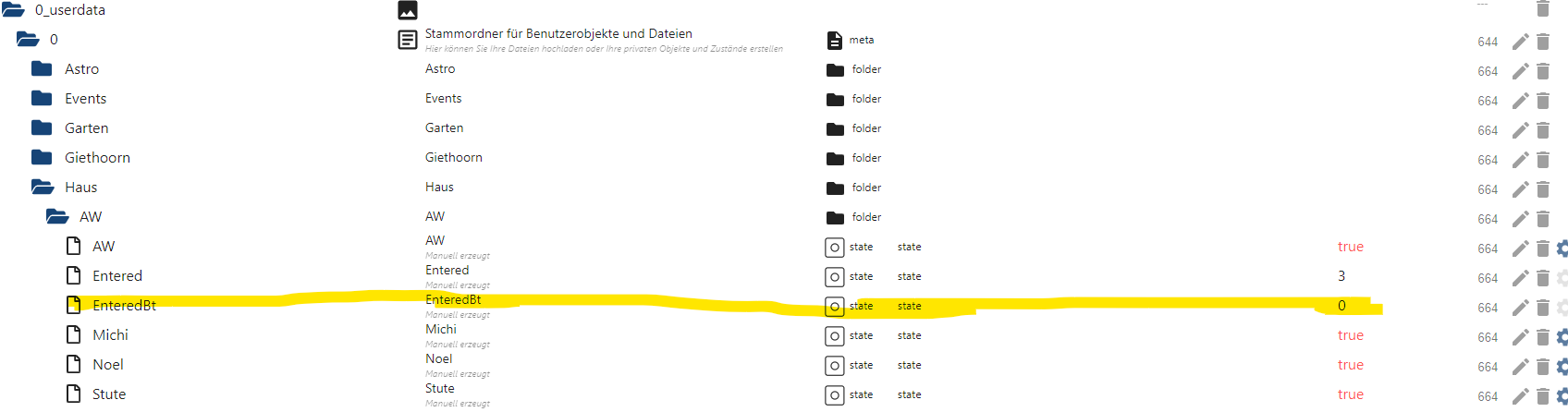The width and height of the screenshot is (1568, 412).
Task: Open the gear settings for the Noel state
Action: (1562, 367)
